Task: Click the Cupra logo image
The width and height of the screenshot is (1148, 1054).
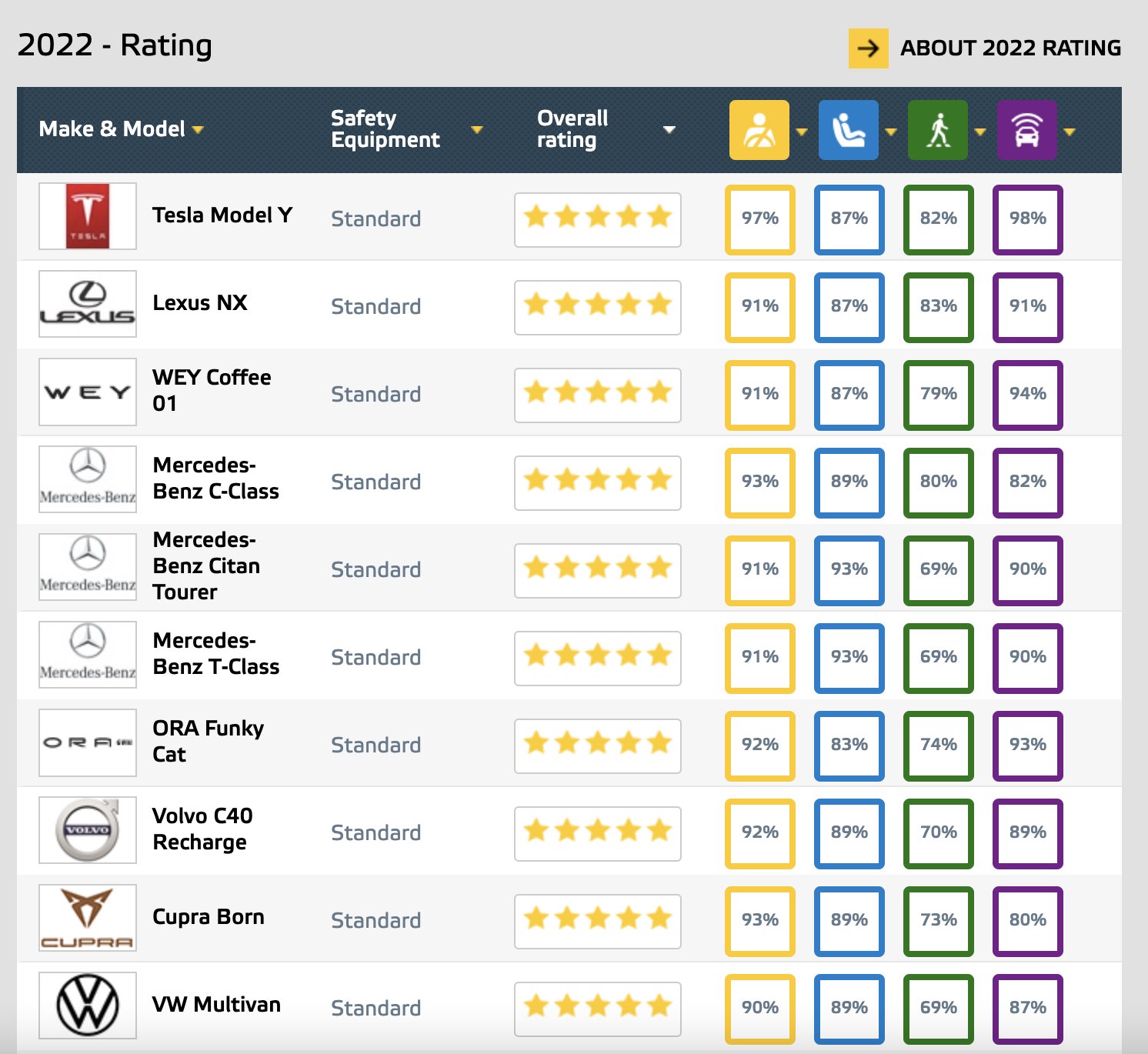Action: [88, 918]
